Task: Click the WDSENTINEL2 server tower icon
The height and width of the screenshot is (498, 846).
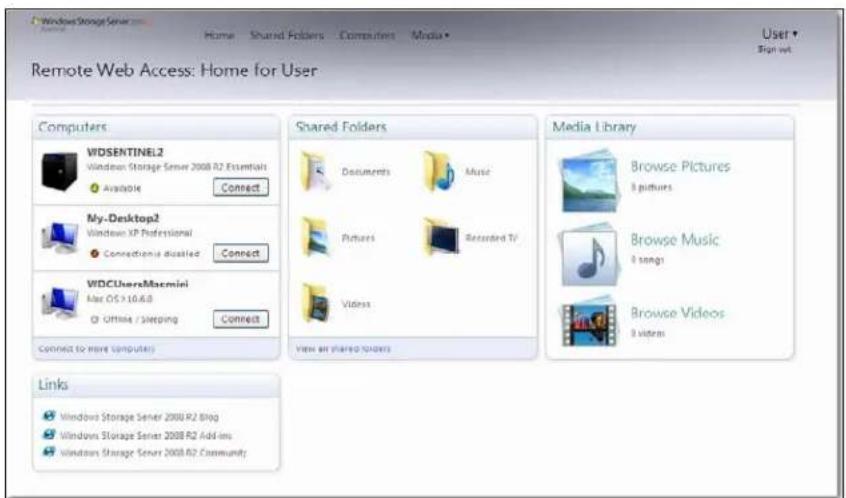Action: [59, 171]
